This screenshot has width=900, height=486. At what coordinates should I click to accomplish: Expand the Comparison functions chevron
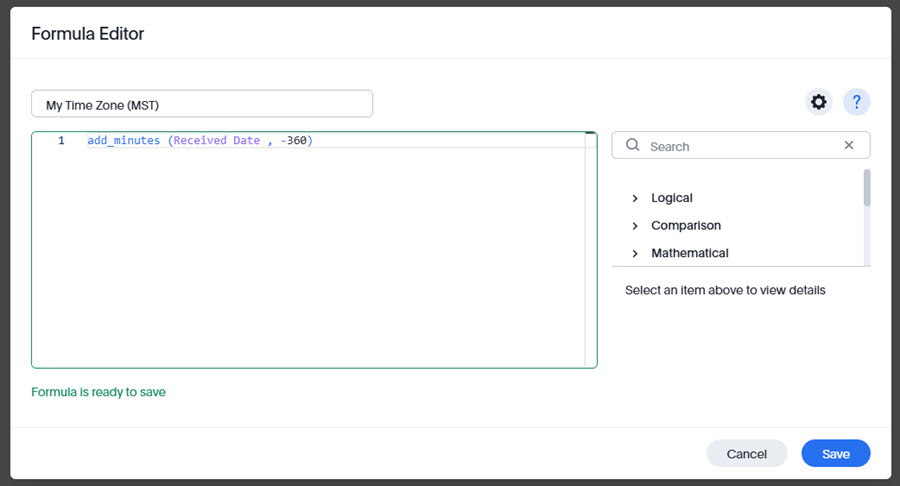(x=635, y=226)
